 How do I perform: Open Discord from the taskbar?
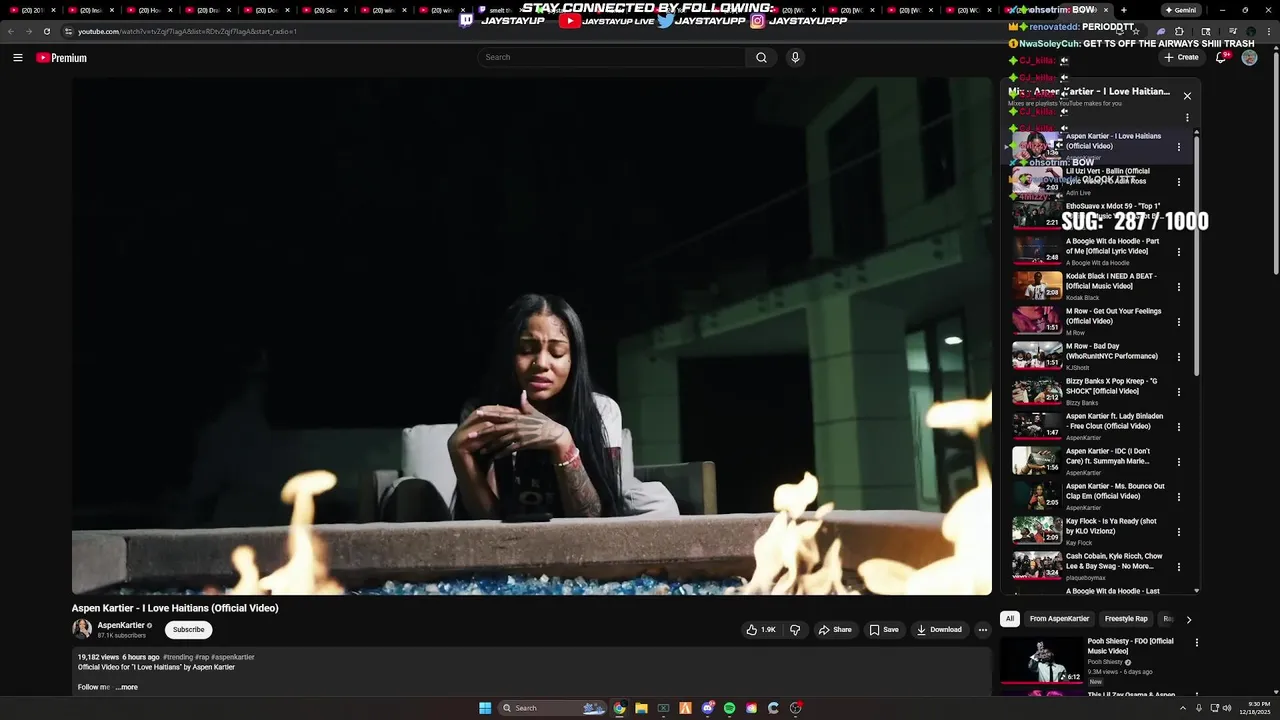pyautogui.click(x=707, y=708)
